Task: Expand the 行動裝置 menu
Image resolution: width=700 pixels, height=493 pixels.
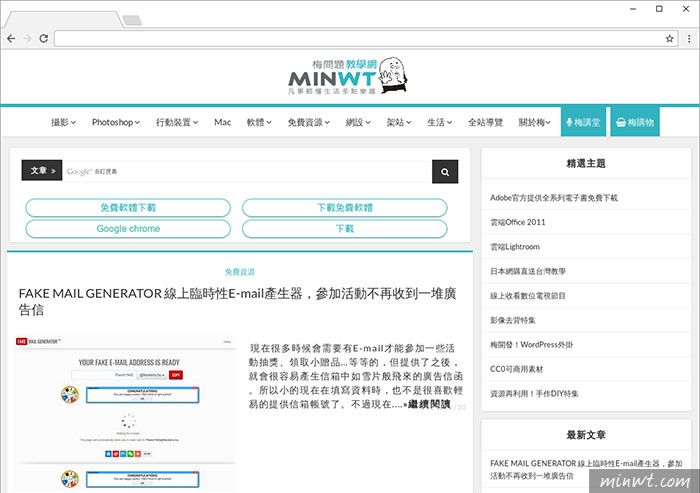Action: coord(177,122)
